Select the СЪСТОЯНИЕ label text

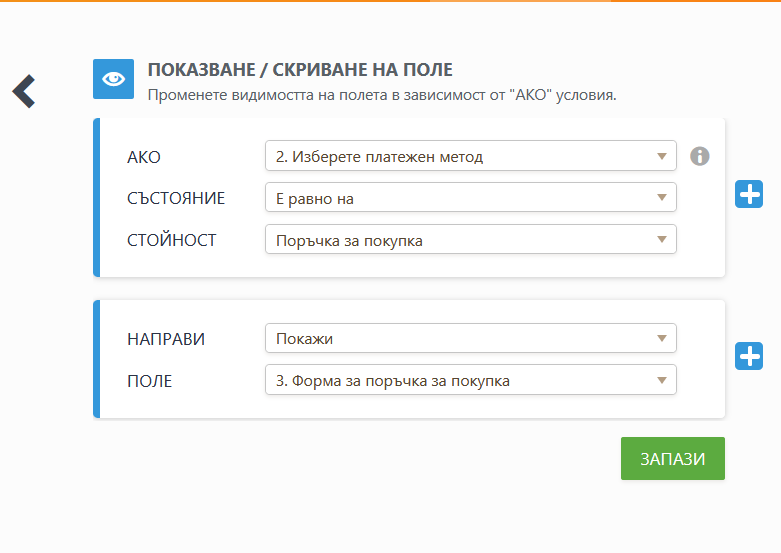tap(176, 198)
